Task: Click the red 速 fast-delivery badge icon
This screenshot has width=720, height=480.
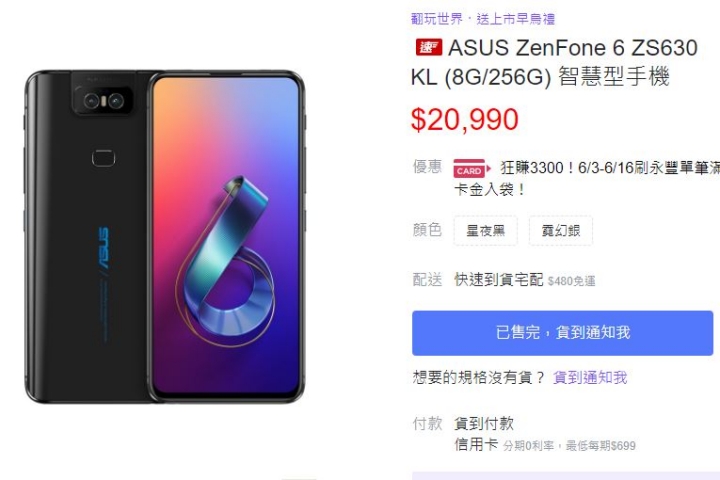Action: 428,47
